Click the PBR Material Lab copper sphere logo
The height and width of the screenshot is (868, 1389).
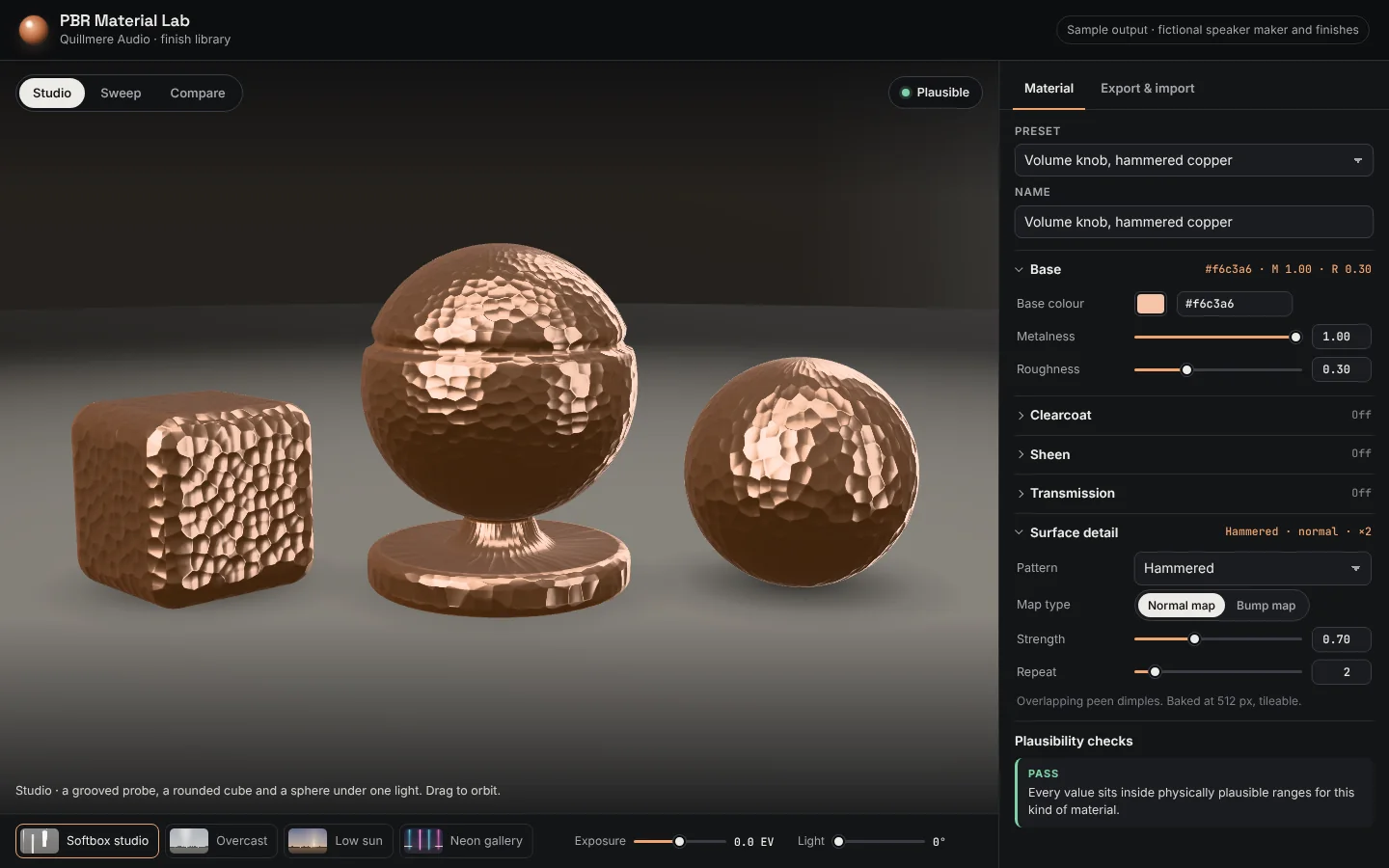[34, 30]
